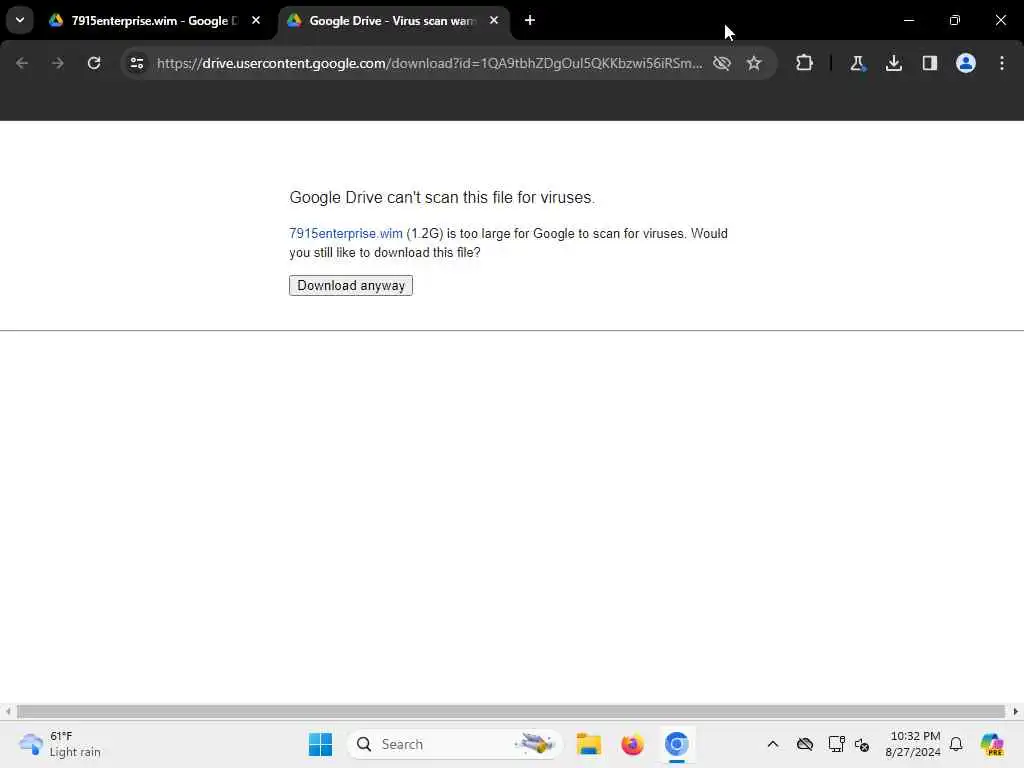Open the weather widget showing Light rain
The width and height of the screenshot is (1024, 768).
(60, 744)
